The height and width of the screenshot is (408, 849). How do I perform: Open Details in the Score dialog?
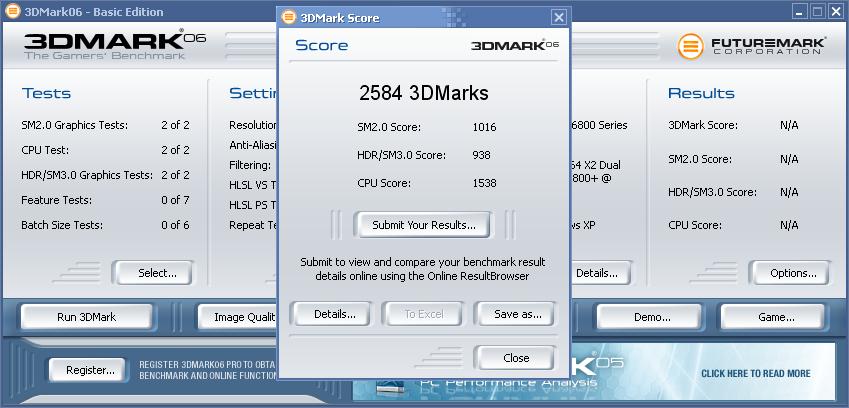334,314
